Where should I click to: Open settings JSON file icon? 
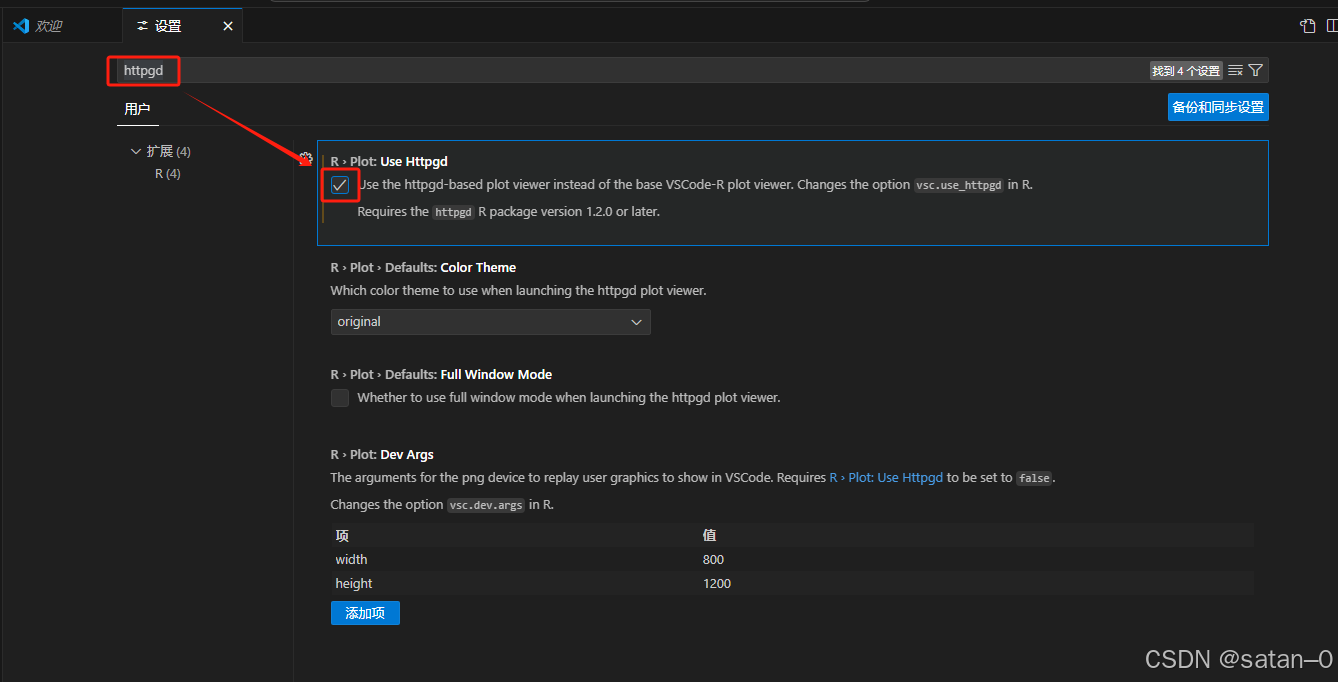(1307, 26)
